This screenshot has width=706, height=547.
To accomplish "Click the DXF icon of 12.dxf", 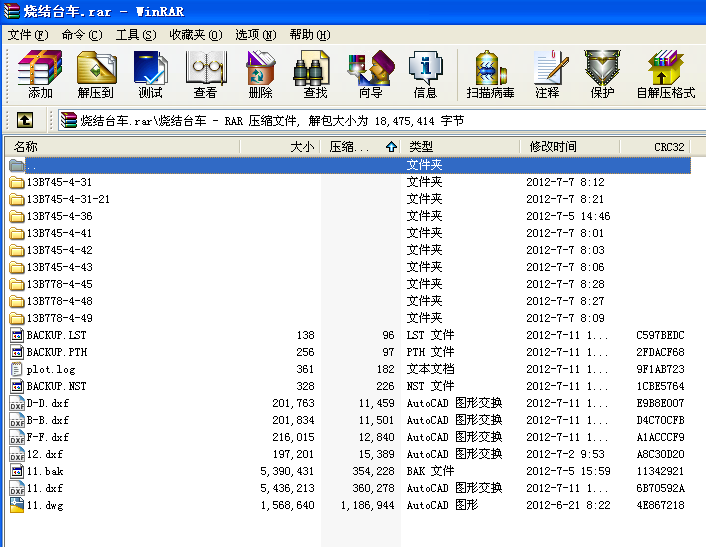I will 17,454.
